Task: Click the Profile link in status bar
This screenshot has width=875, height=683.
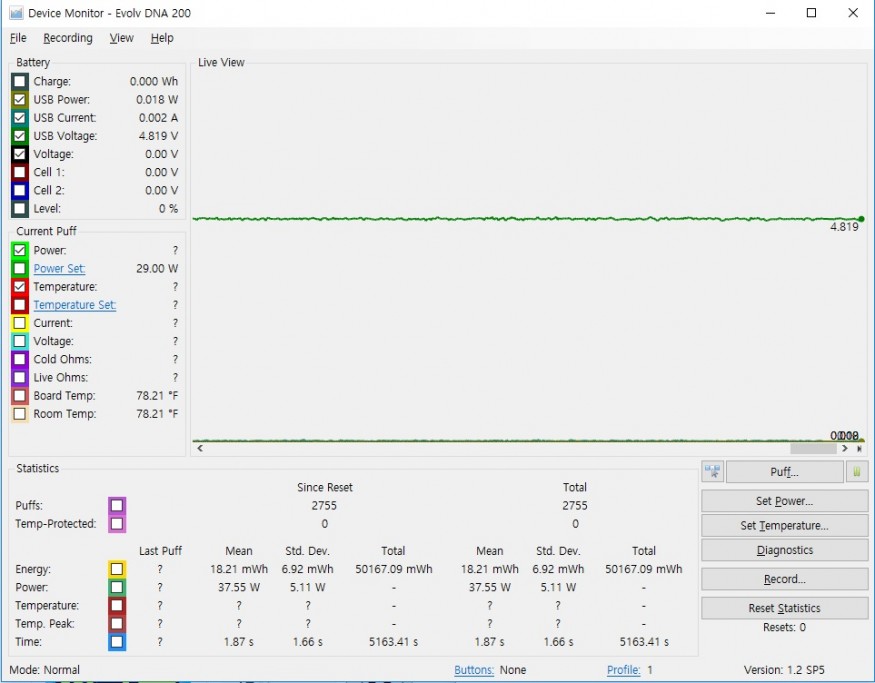Action: point(623,670)
